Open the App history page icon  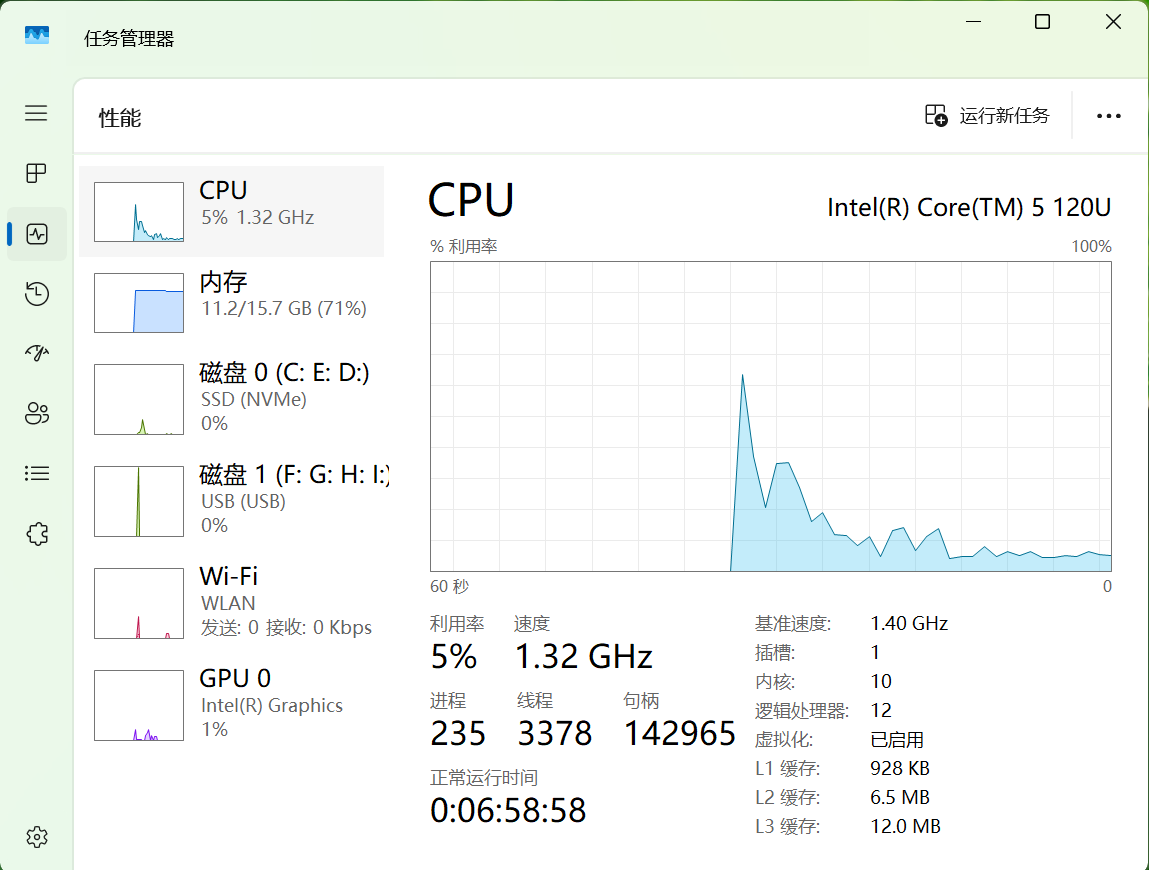pyautogui.click(x=36, y=294)
